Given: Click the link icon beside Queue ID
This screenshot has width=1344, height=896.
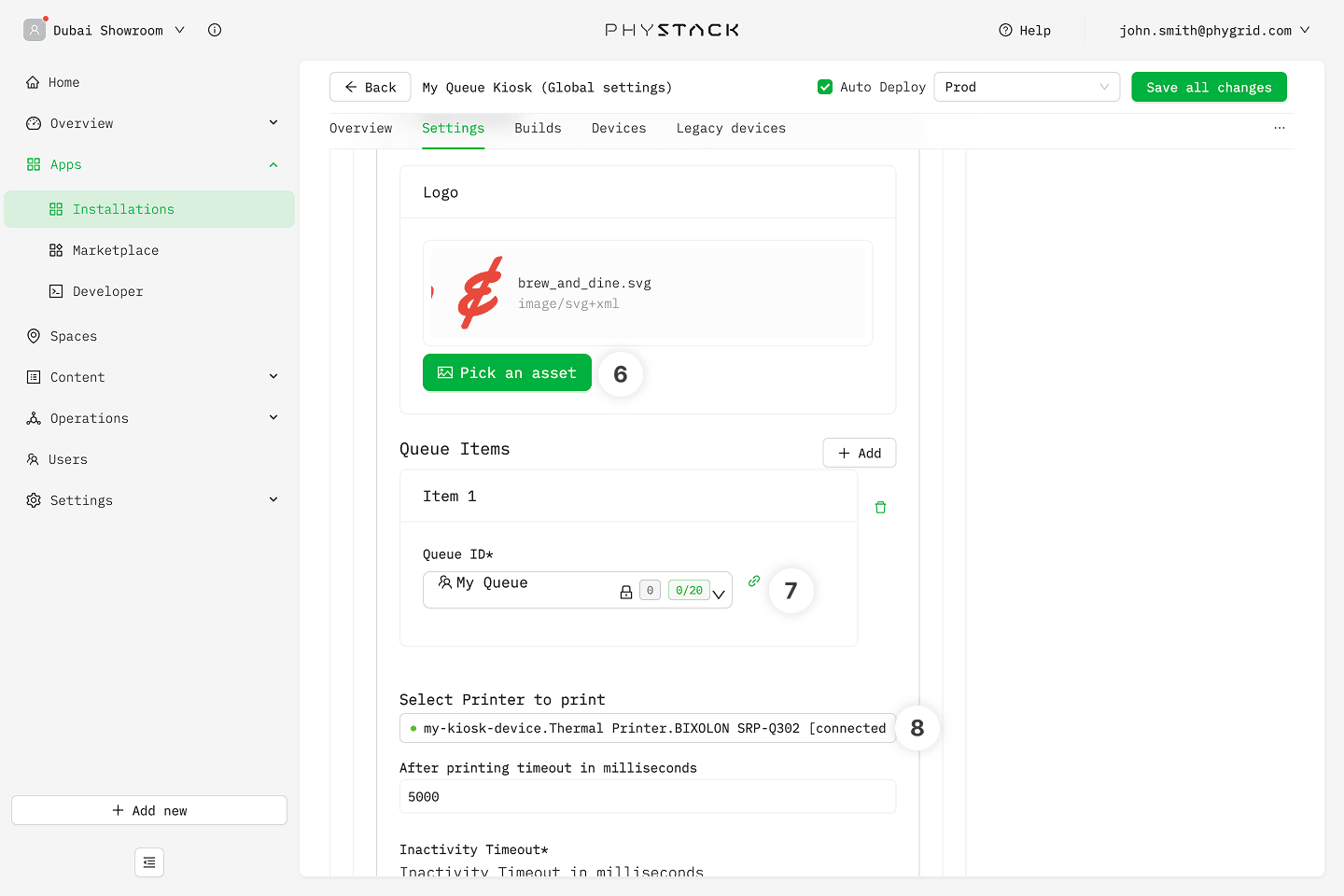Looking at the screenshot, I should 754,581.
